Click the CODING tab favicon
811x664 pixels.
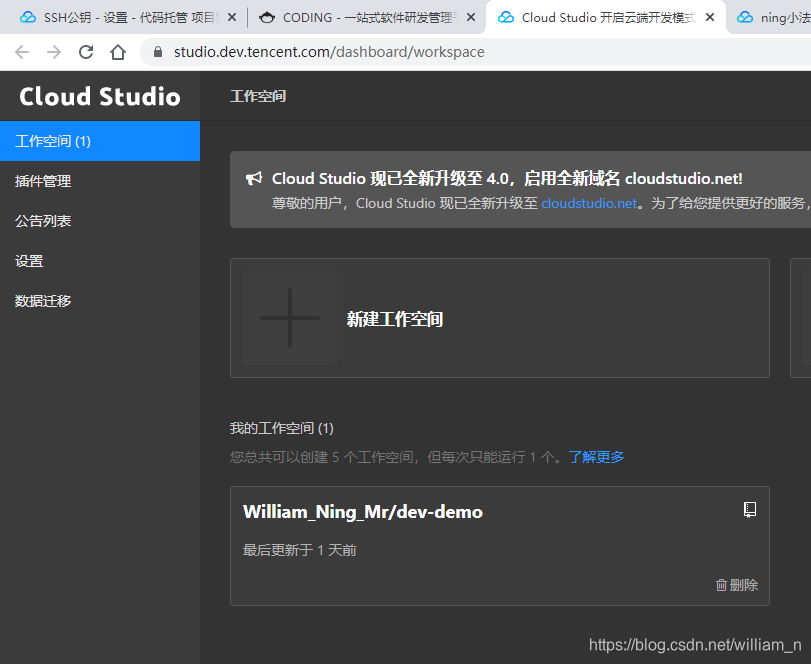point(266,18)
